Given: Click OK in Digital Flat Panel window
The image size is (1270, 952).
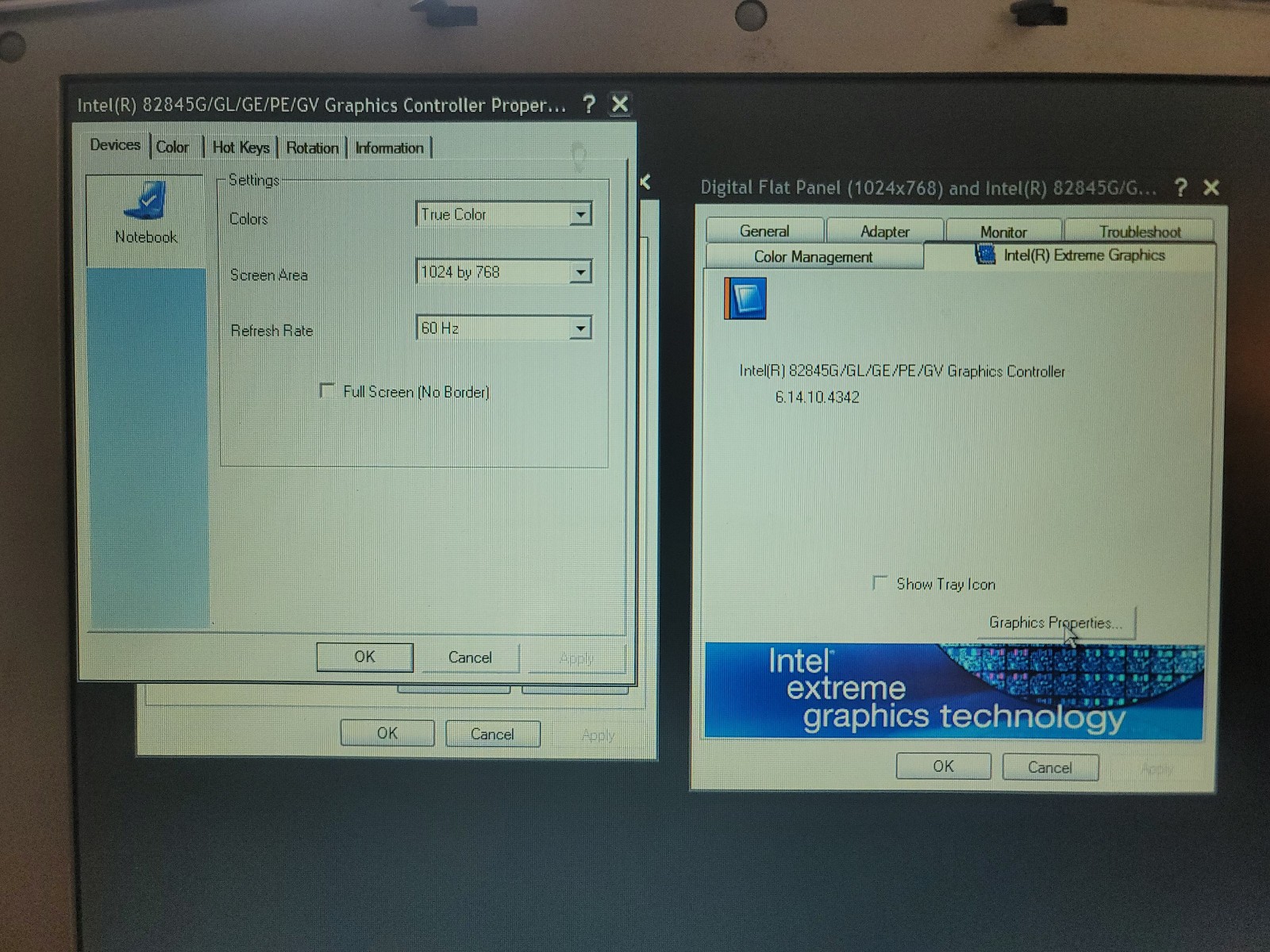Looking at the screenshot, I should pyautogui.click(x=943, y=766).
